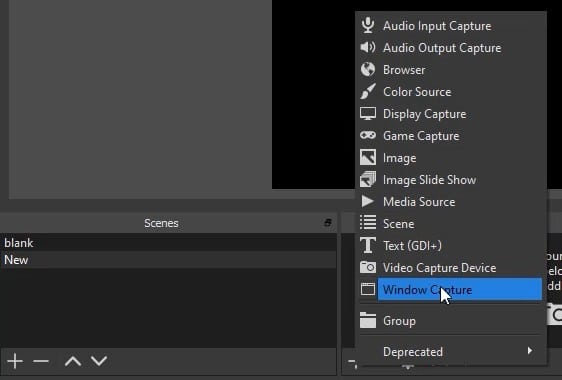Screen dimensions: 562x380
Task: Move scene up with the up arrow
Action: (x=73, y=361)
